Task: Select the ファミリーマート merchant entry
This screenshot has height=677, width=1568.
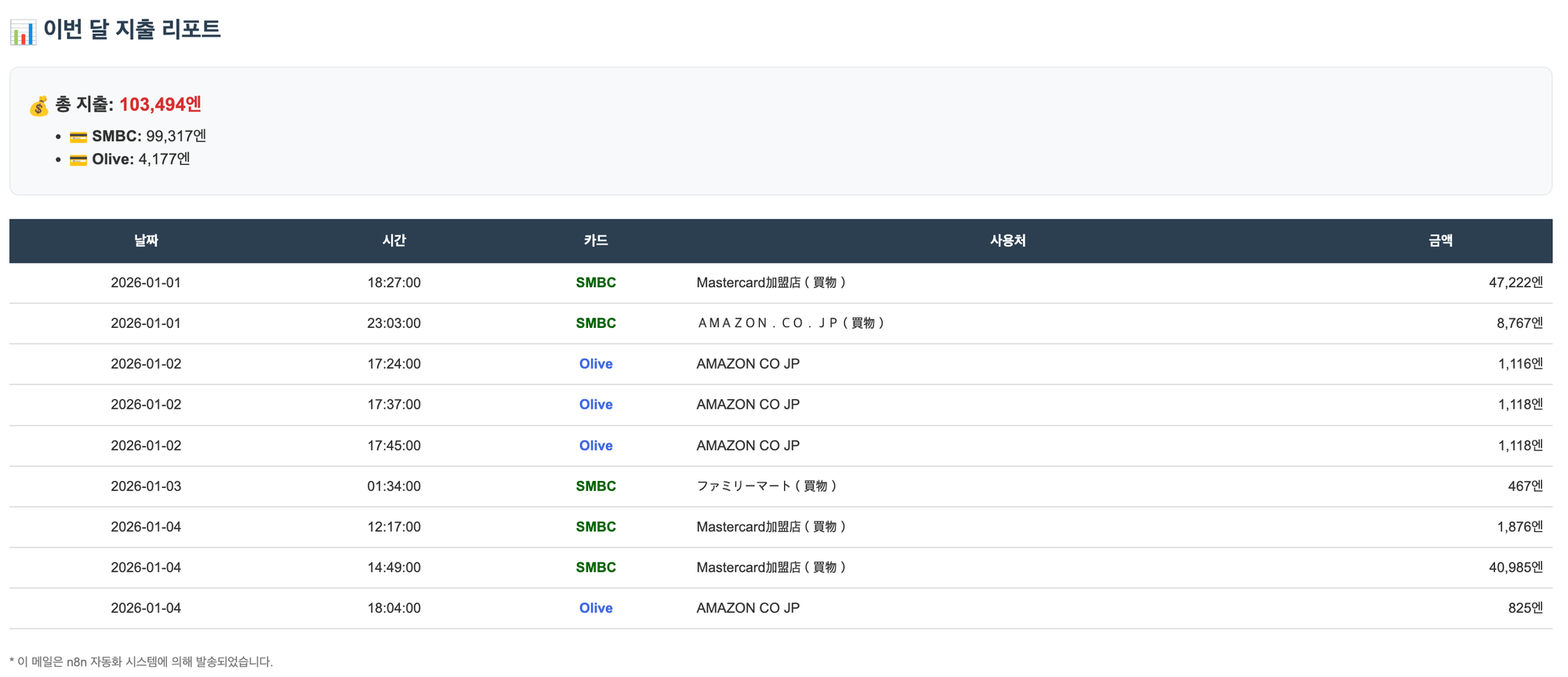Action: (x=766, y=486)
